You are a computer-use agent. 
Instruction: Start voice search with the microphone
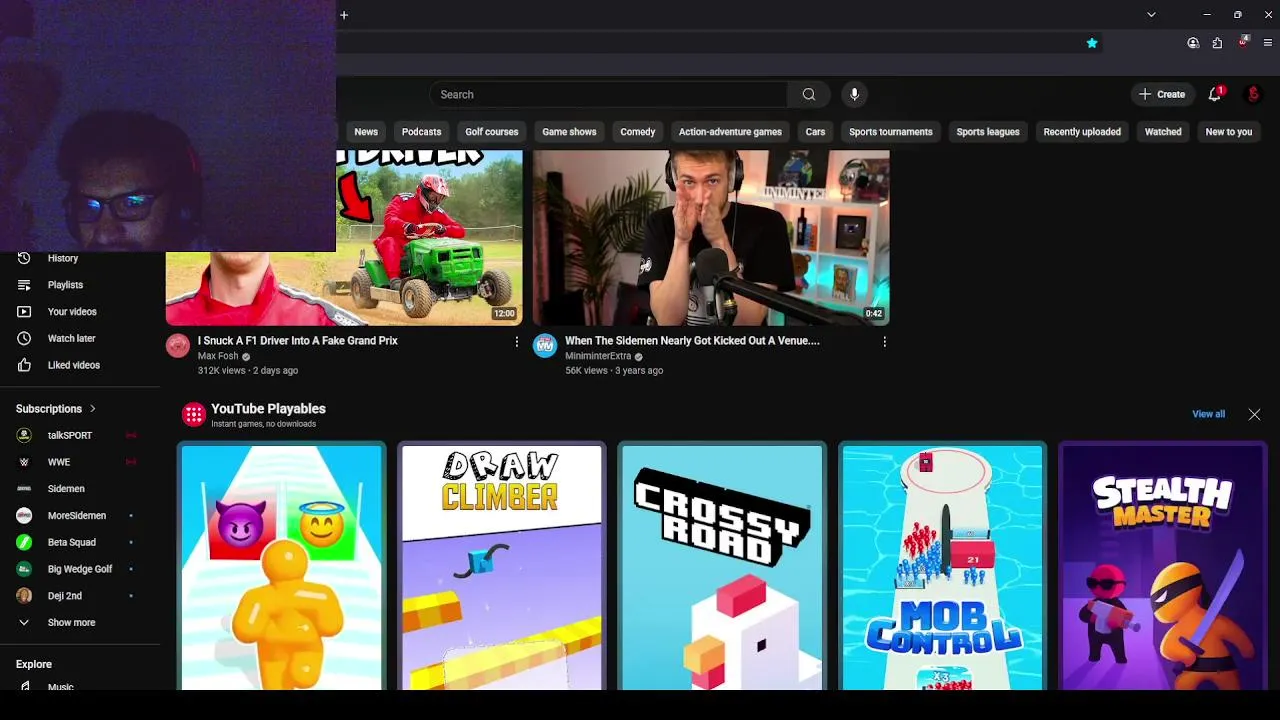pyautogui.click(x=854, y=95)
